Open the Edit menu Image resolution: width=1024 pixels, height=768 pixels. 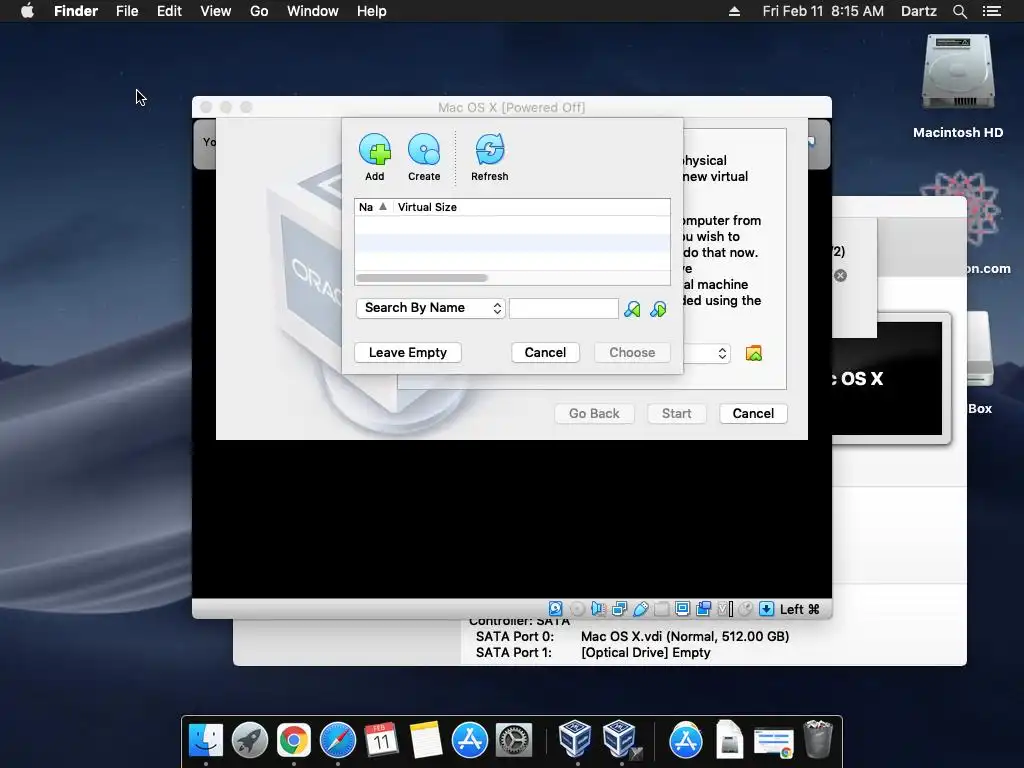169,11
